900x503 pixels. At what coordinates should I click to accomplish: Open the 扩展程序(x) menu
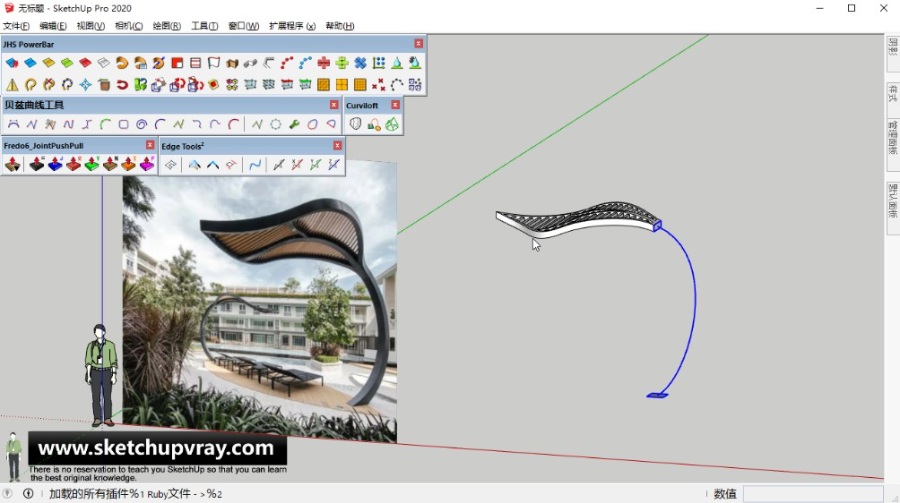292,26
